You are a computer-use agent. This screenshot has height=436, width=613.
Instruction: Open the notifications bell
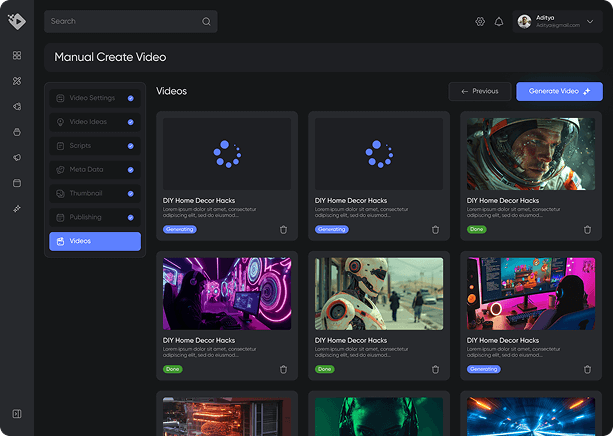click(499, 22)
